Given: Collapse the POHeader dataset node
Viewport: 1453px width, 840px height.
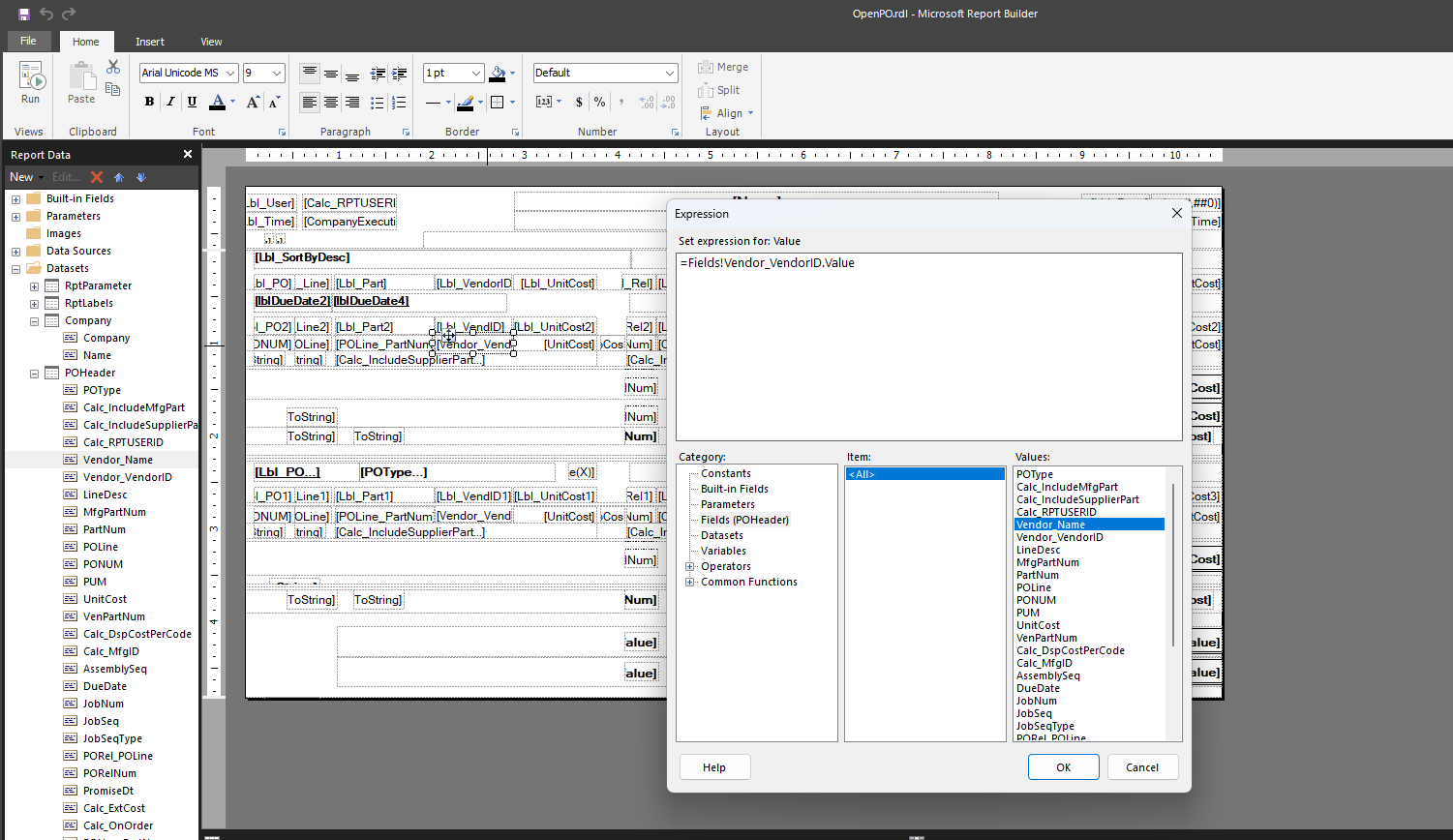Looking at the screenshot, I should click(35, 374).
